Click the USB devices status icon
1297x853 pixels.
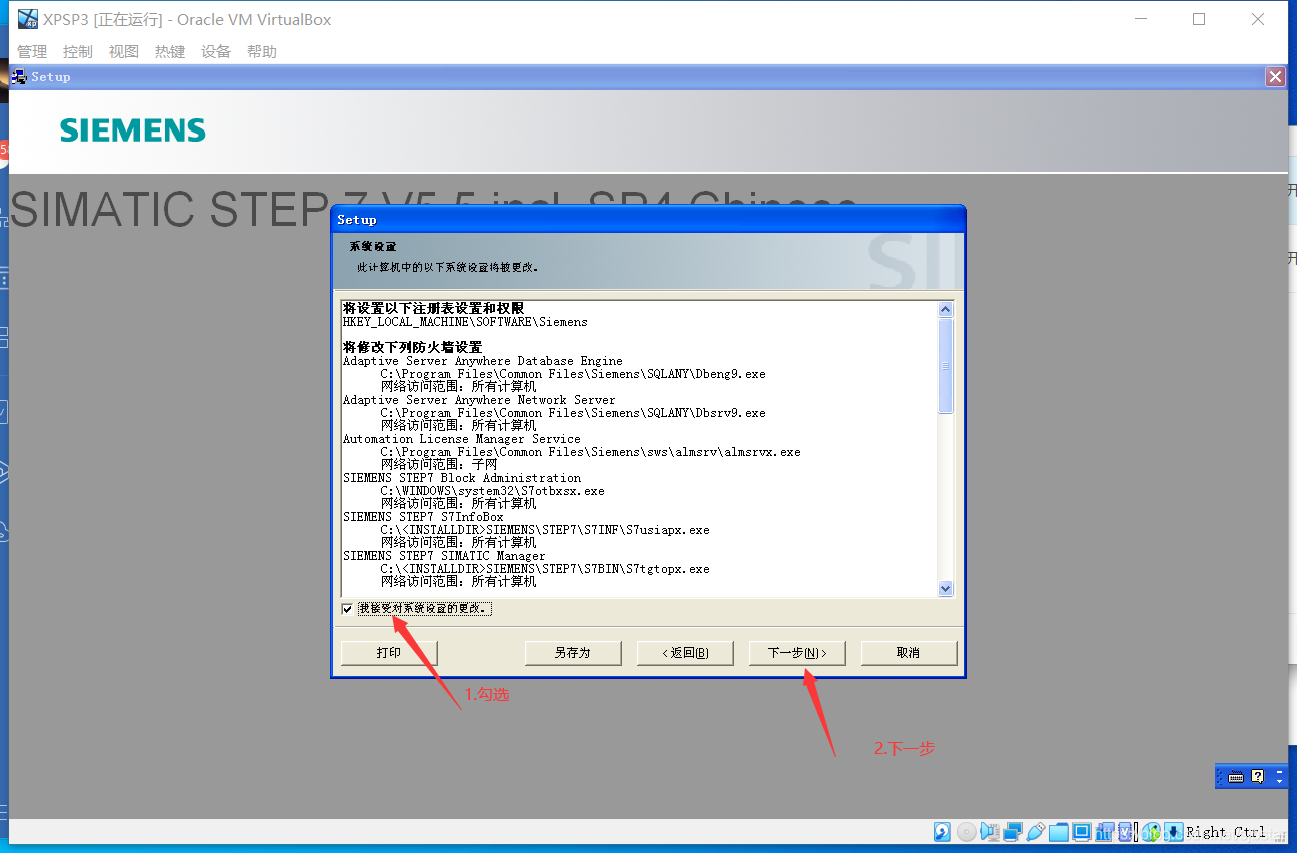(1036, 832)
